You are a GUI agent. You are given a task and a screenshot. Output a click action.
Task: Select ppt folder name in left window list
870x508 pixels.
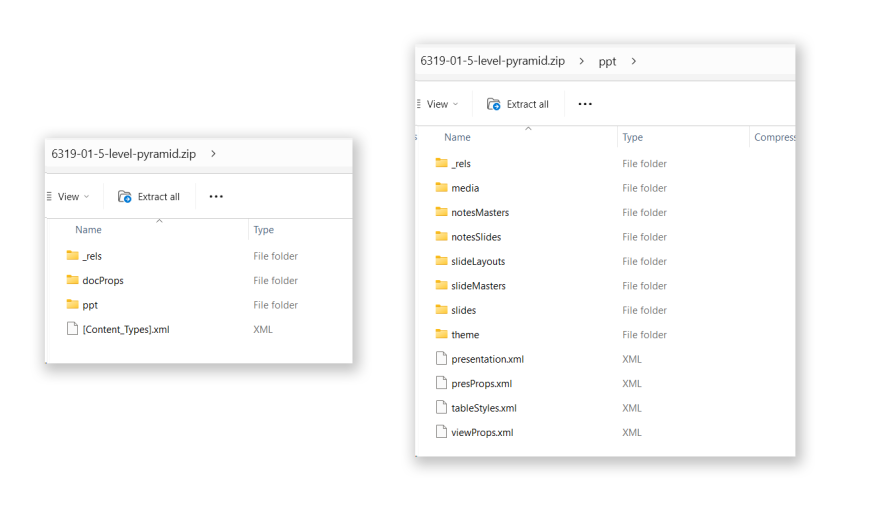tap(90, 305)
